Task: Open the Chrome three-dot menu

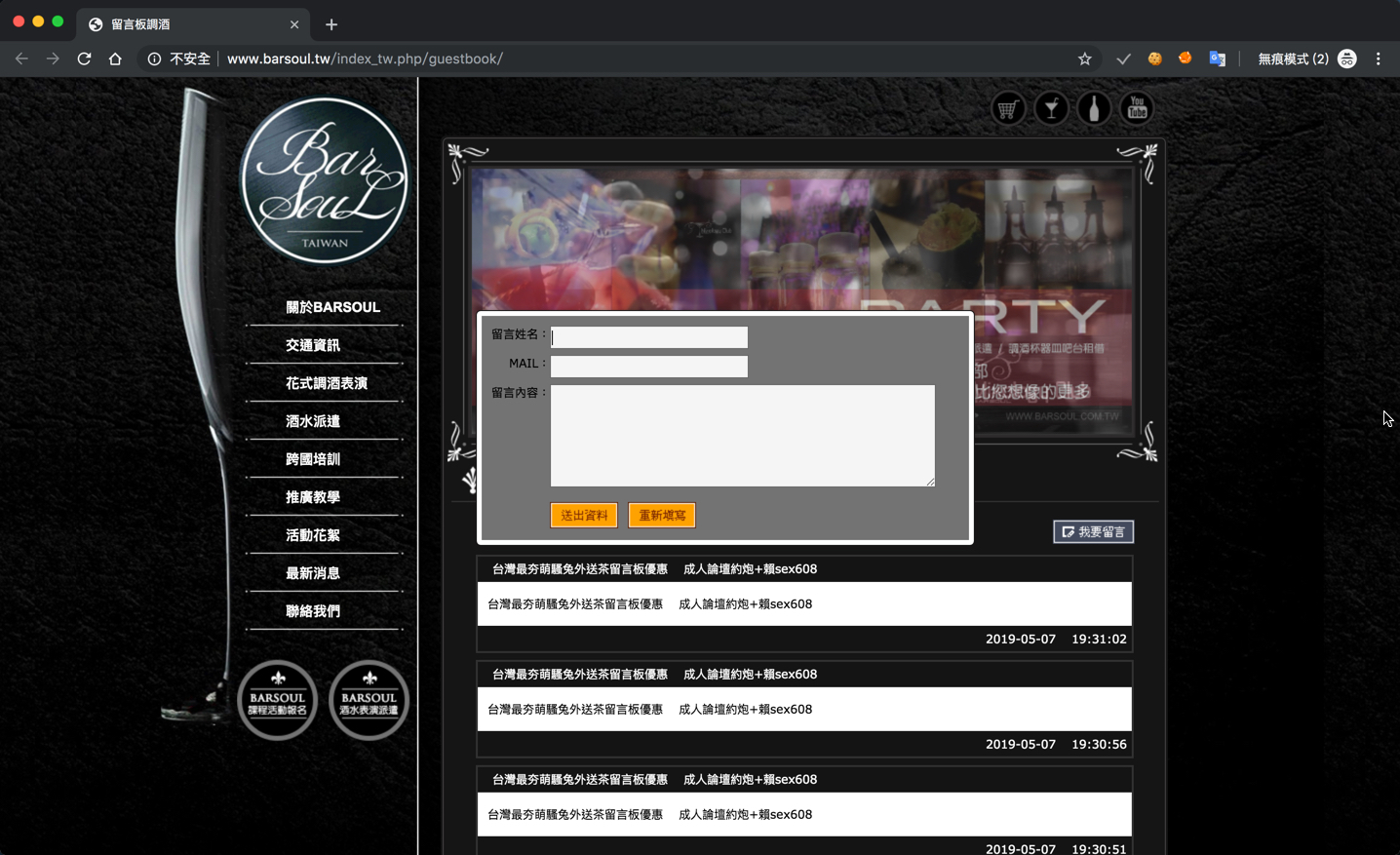Action: tap(1378, 58)
